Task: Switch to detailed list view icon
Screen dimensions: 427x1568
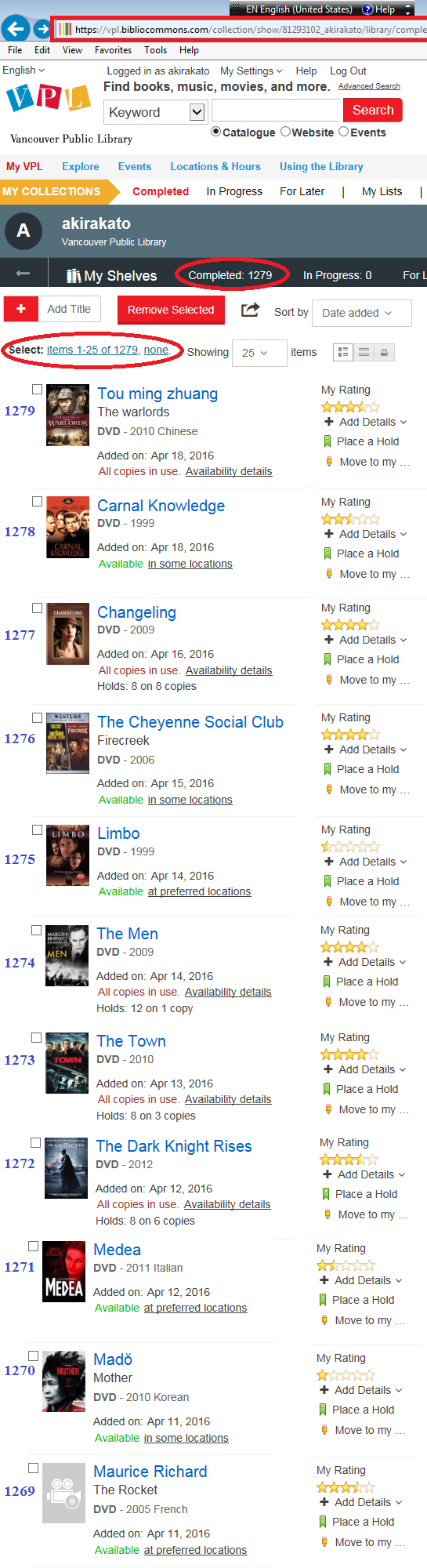Action: (343, 353)
